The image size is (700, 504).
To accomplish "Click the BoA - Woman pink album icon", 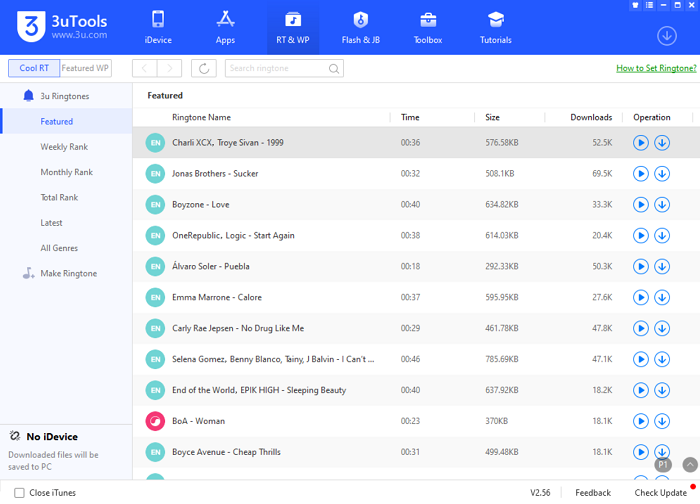I will tap(155, 421).
